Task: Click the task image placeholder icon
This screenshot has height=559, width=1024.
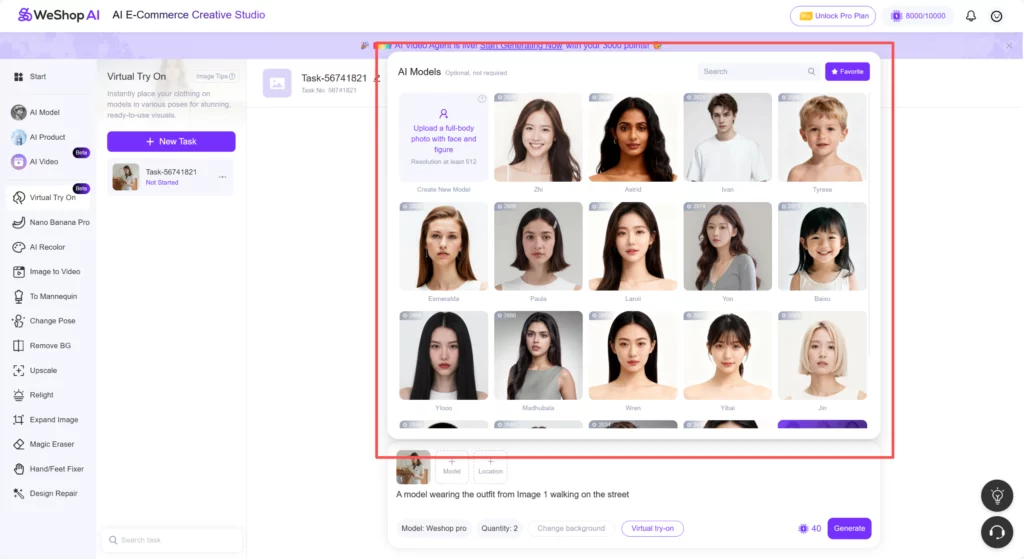Action: (x=277, y=84)
